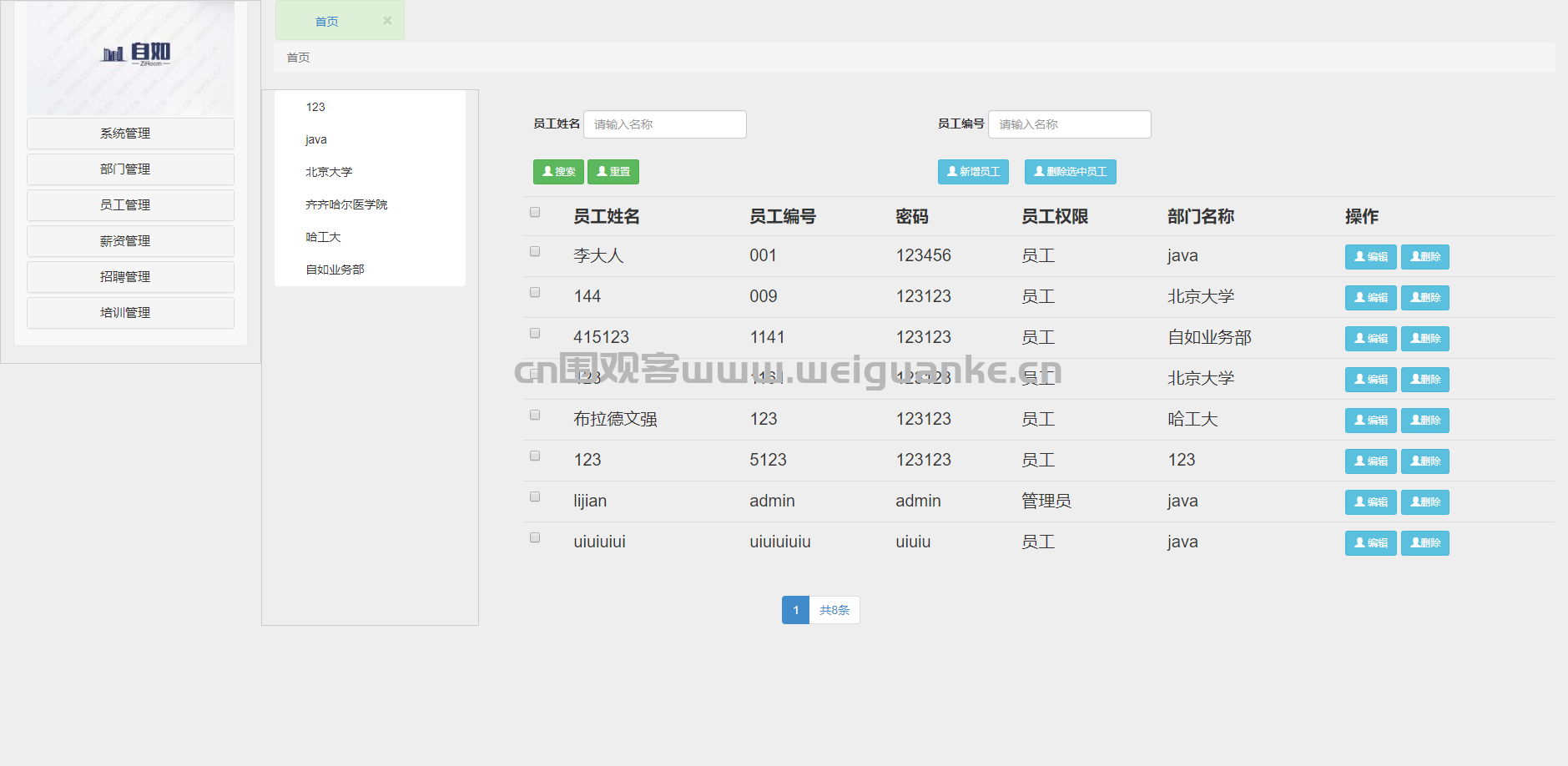Open 培训管理 menu
Screen dimensions: 1568x766
(x=130, y=313)
